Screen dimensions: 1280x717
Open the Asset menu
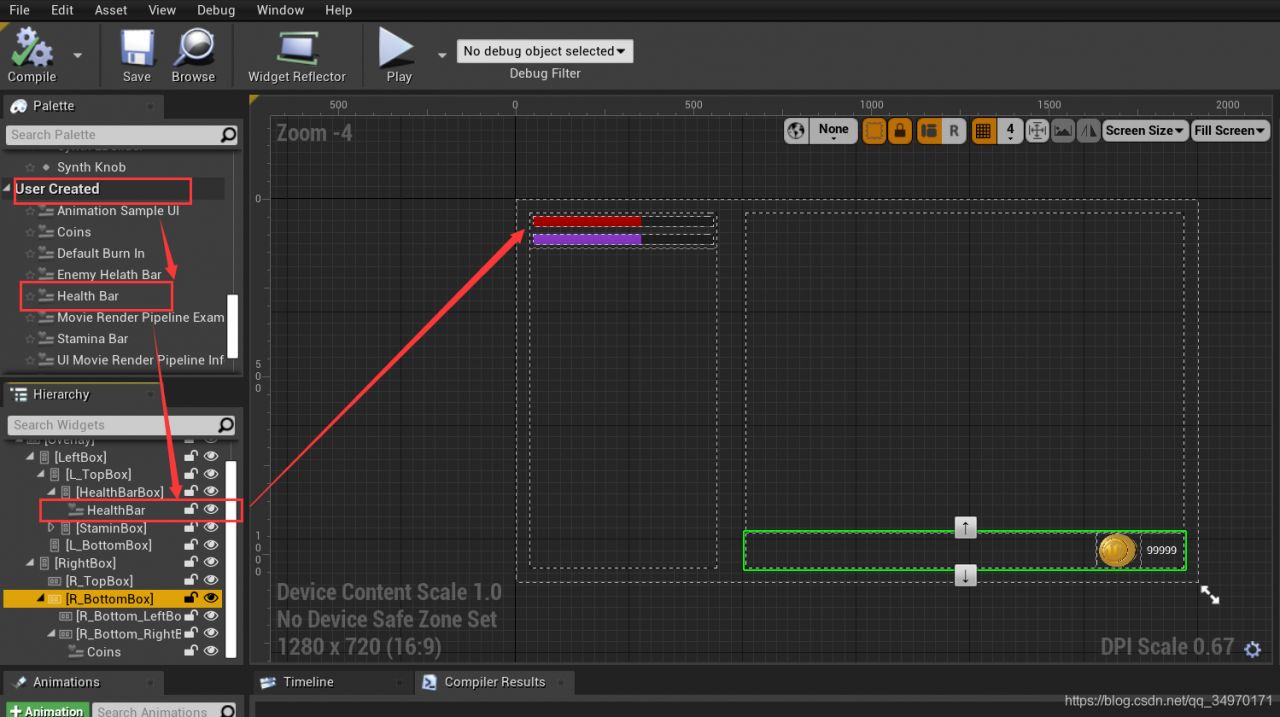click(111, 10)
